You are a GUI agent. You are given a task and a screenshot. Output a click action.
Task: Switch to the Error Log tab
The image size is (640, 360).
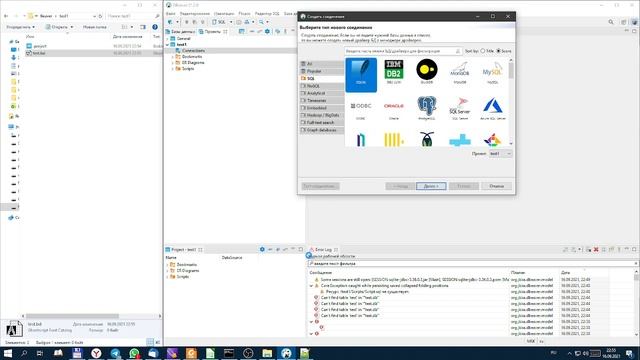tap(323, 249)
